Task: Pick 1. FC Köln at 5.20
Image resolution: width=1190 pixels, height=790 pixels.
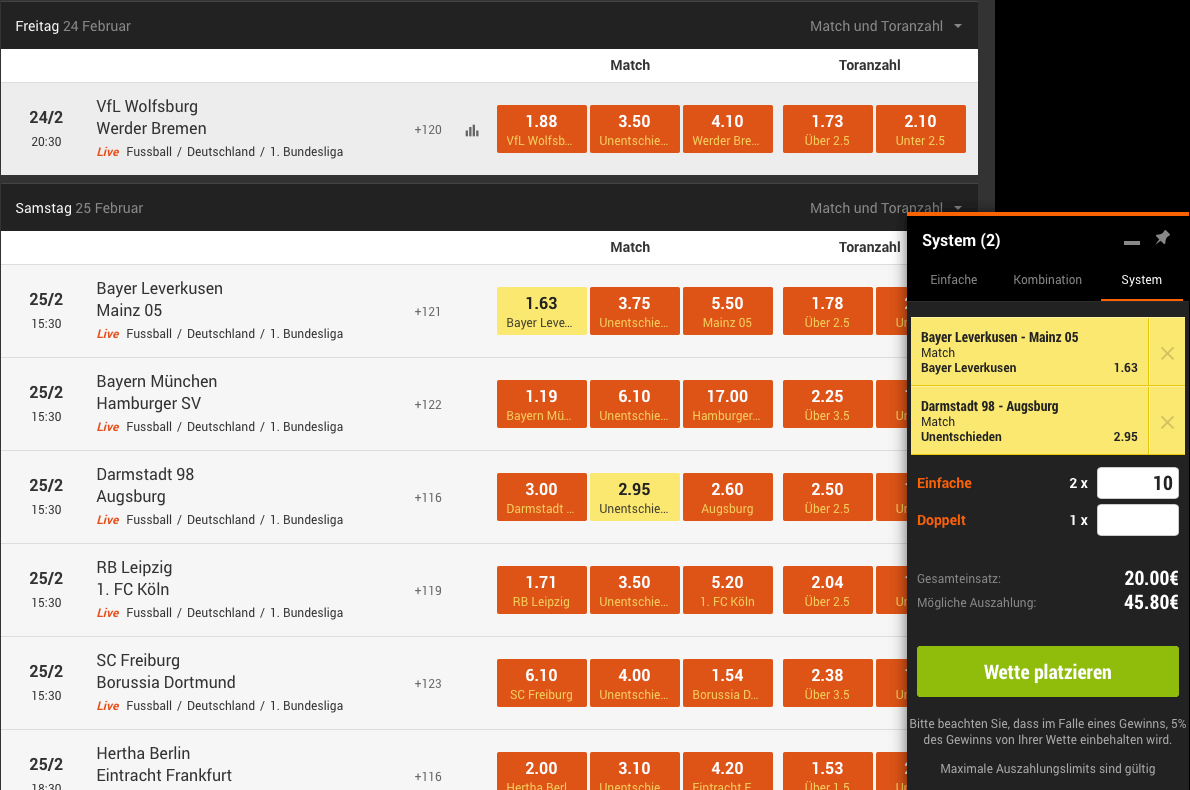Action: click(727, 590)
